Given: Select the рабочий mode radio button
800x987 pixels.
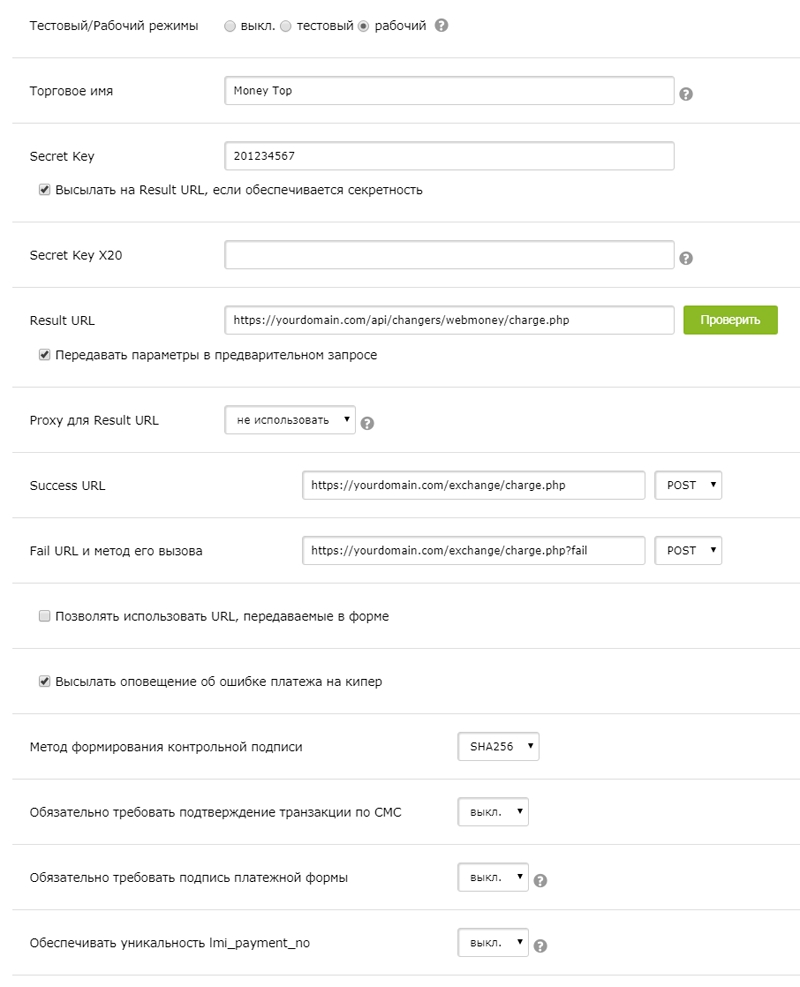Looking at the screenshot, I should pos(364,27).
